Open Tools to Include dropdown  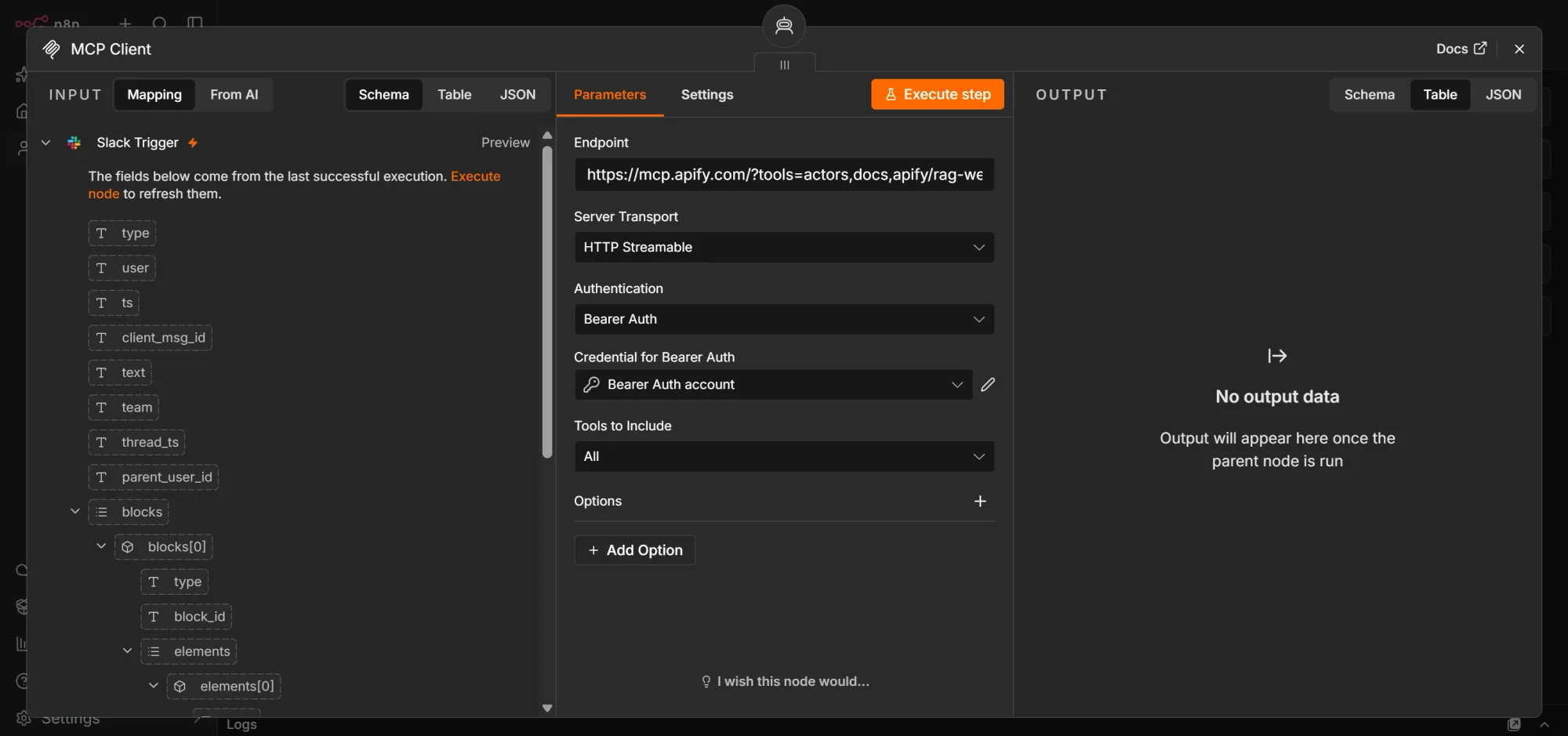(784, 457)
